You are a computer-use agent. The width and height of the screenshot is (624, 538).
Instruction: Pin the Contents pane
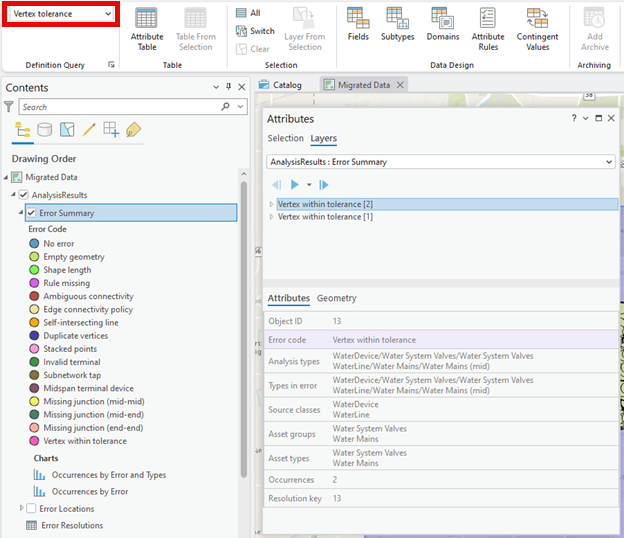tap(228, 86)
